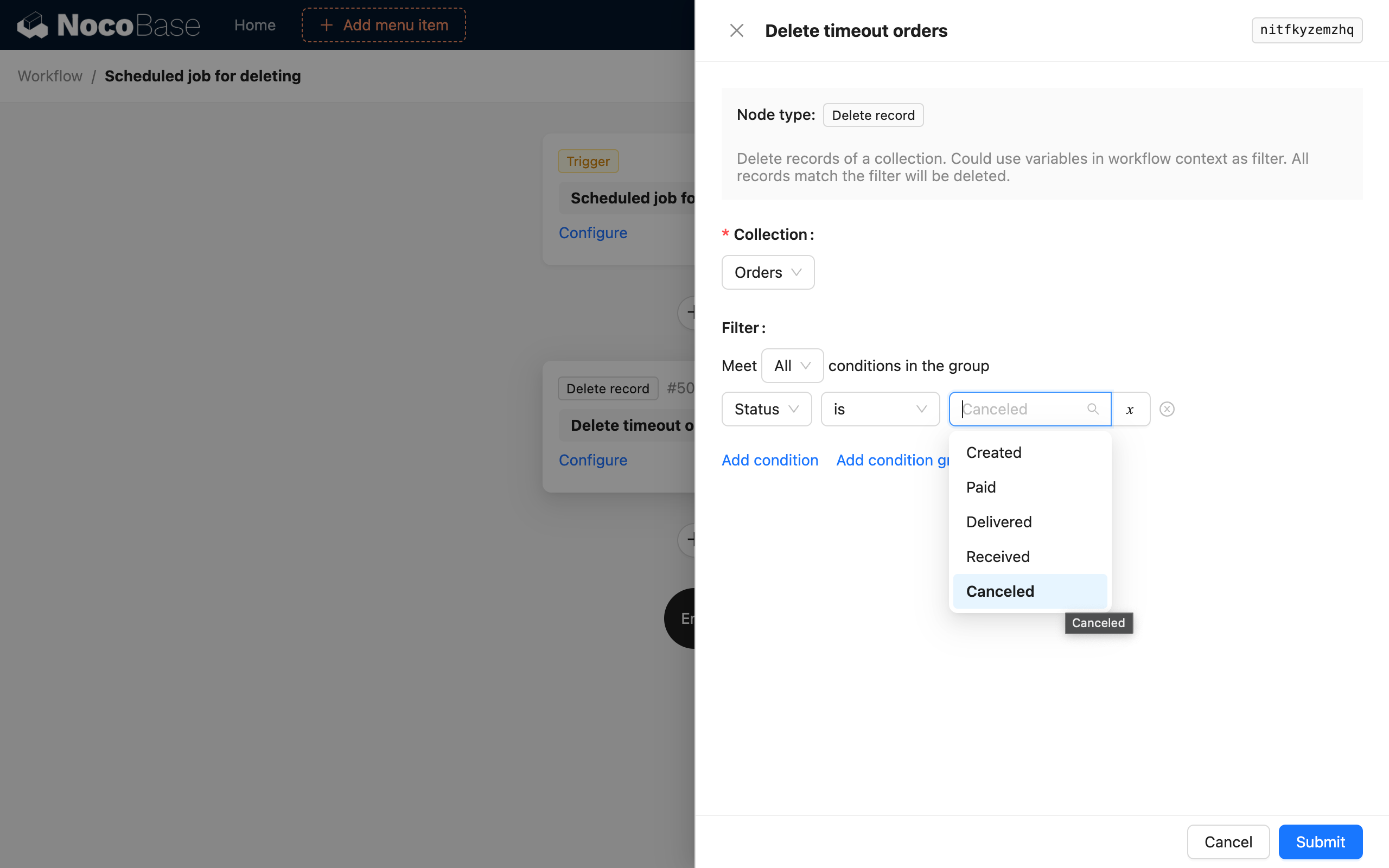Choose the highlighted Canceled option
The height and width of the screenshot is (868, 1389).
tap(1000, 591)
